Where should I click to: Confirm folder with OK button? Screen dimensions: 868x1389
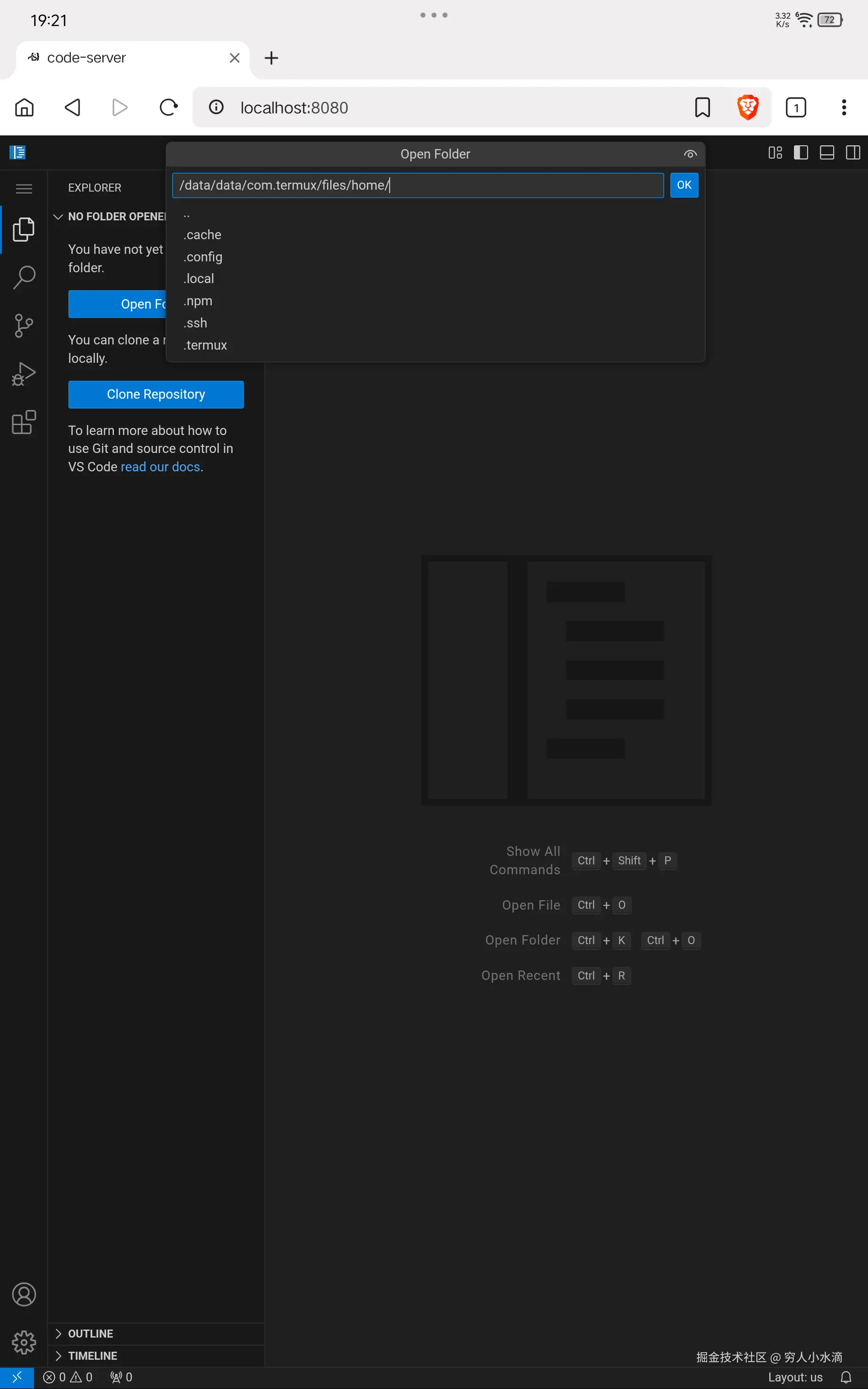(x=684, y=185)
